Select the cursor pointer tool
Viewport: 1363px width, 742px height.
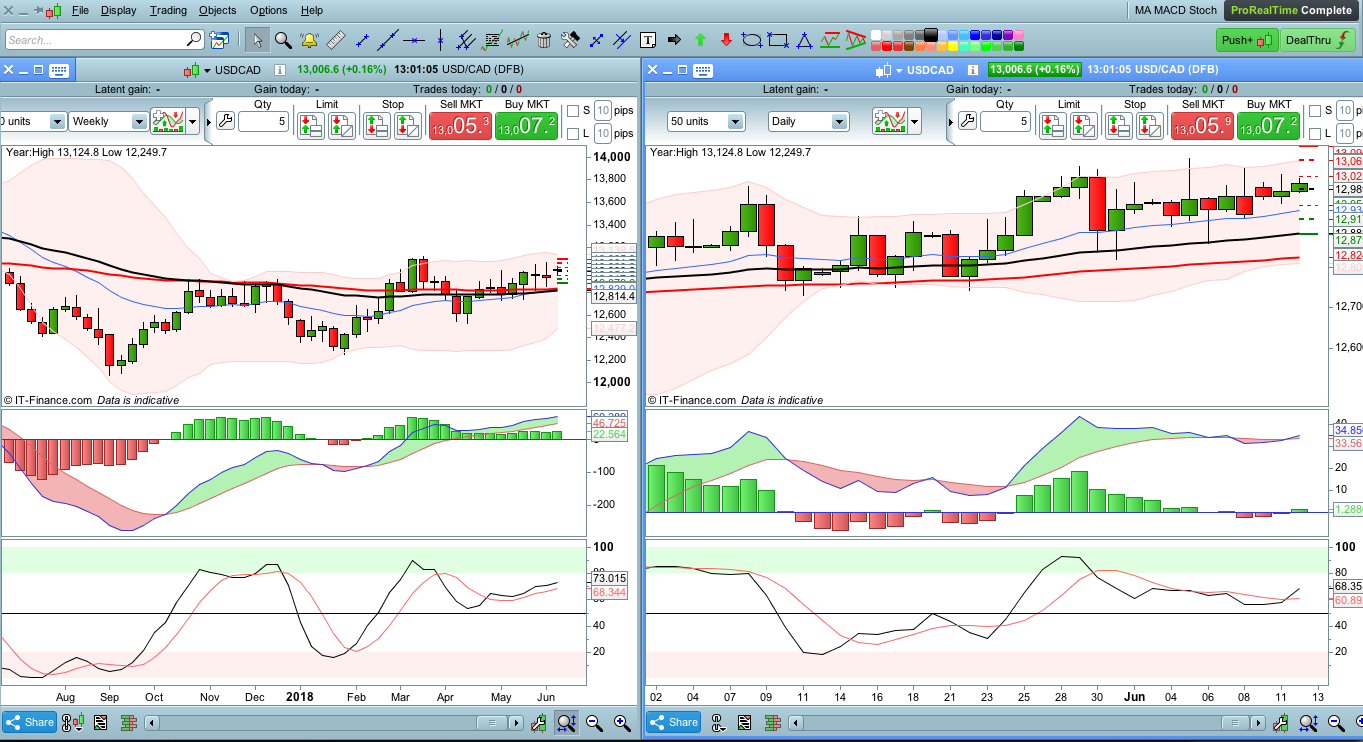[x=257, y=40]
